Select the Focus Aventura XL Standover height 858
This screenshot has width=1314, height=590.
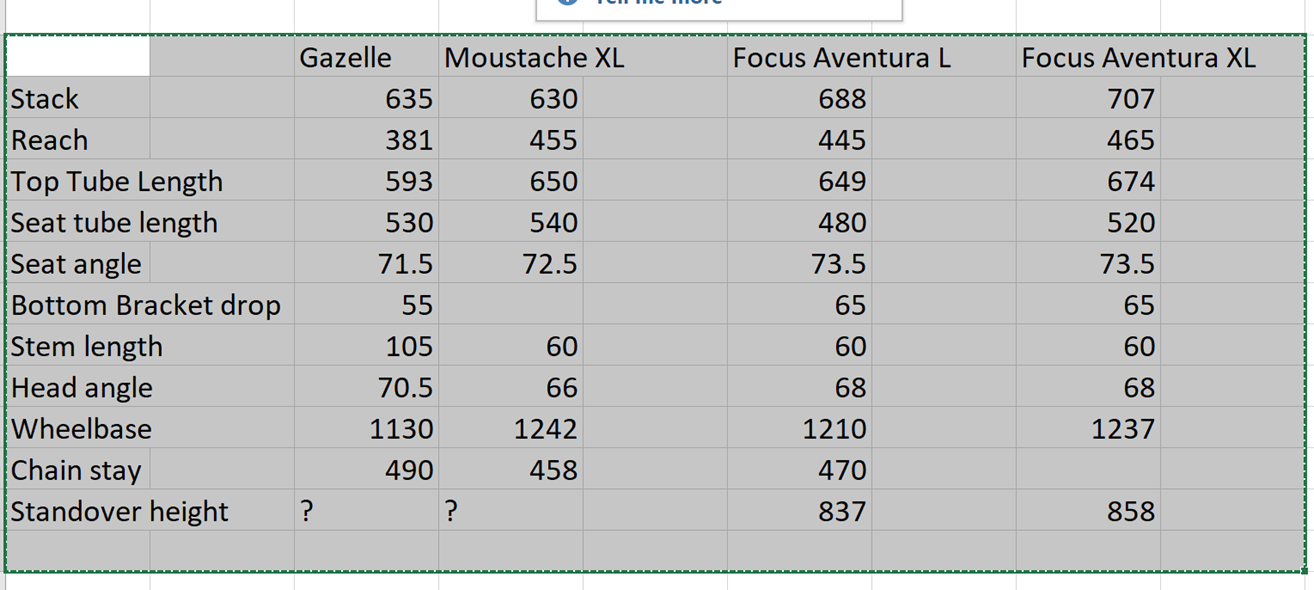[x=1087, y=511]
